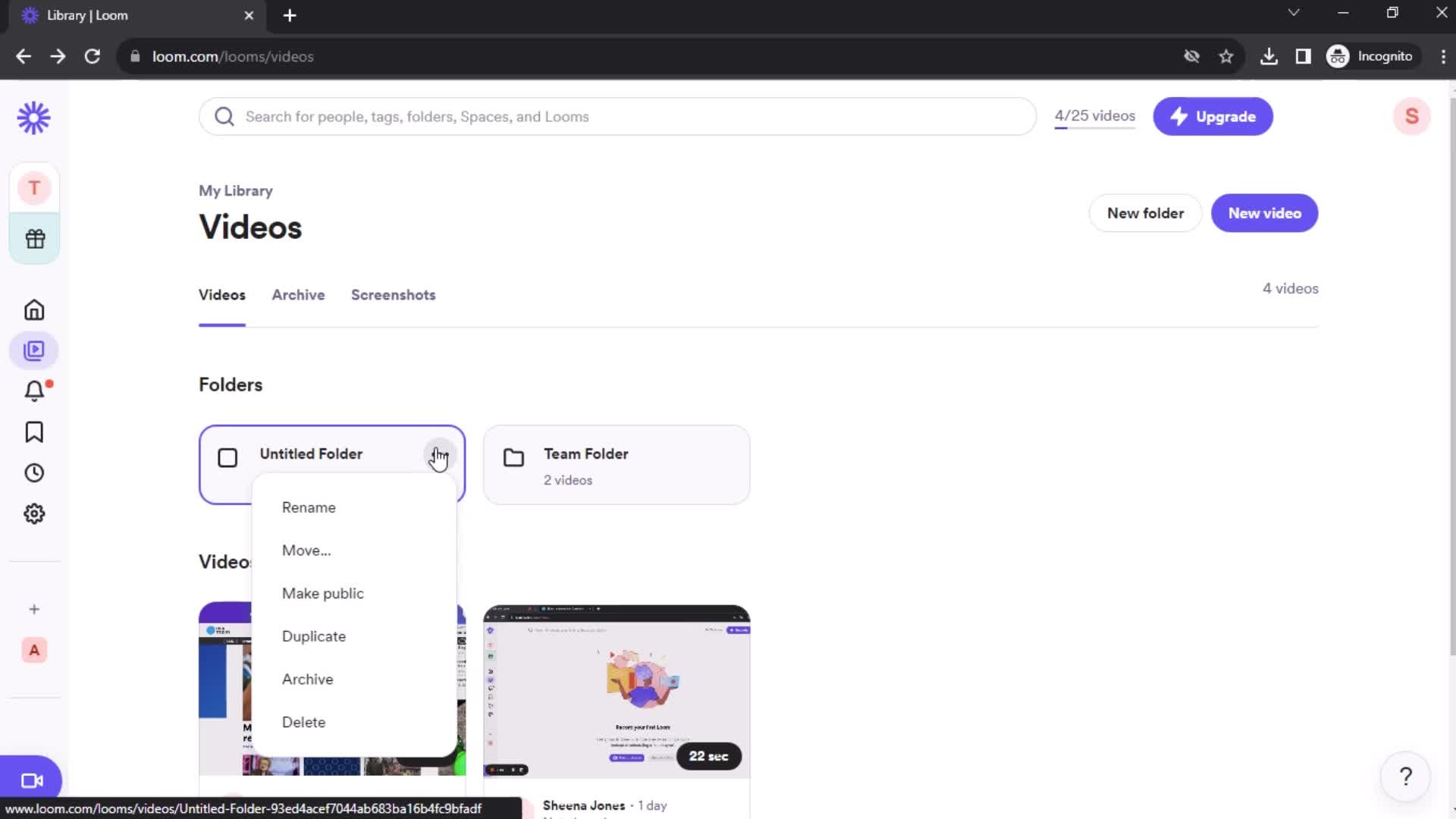
Task: Select Rename from context menu
Action: [308, 507]
